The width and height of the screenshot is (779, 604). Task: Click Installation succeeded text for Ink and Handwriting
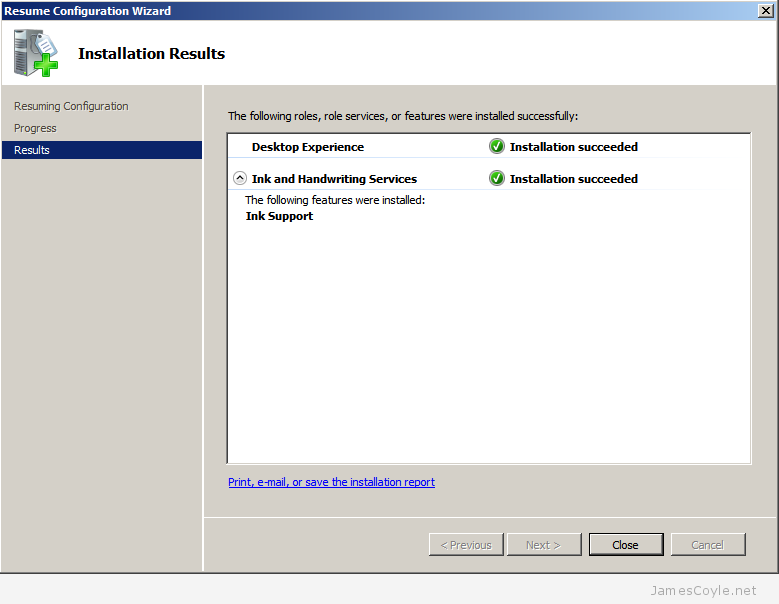tap(574, 179)
